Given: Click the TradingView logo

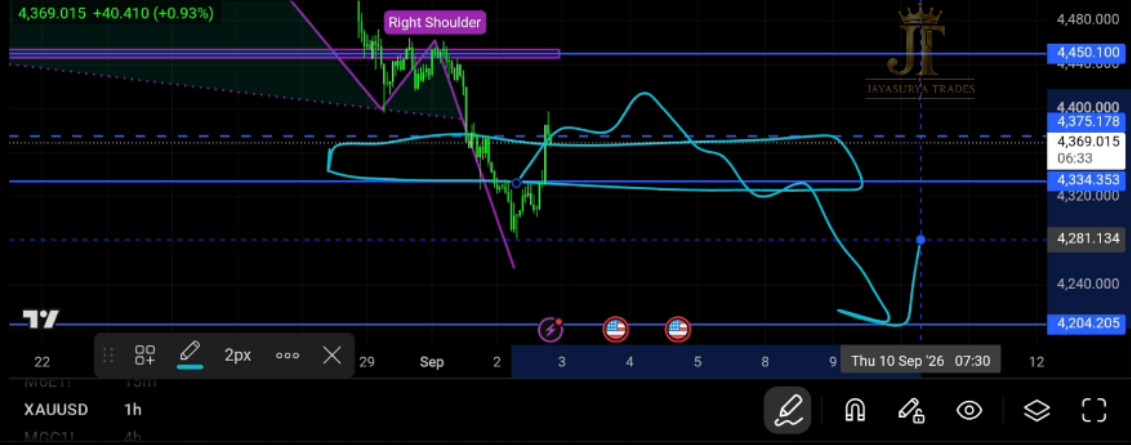Looking at the screenshot, I should coord(40,320).
